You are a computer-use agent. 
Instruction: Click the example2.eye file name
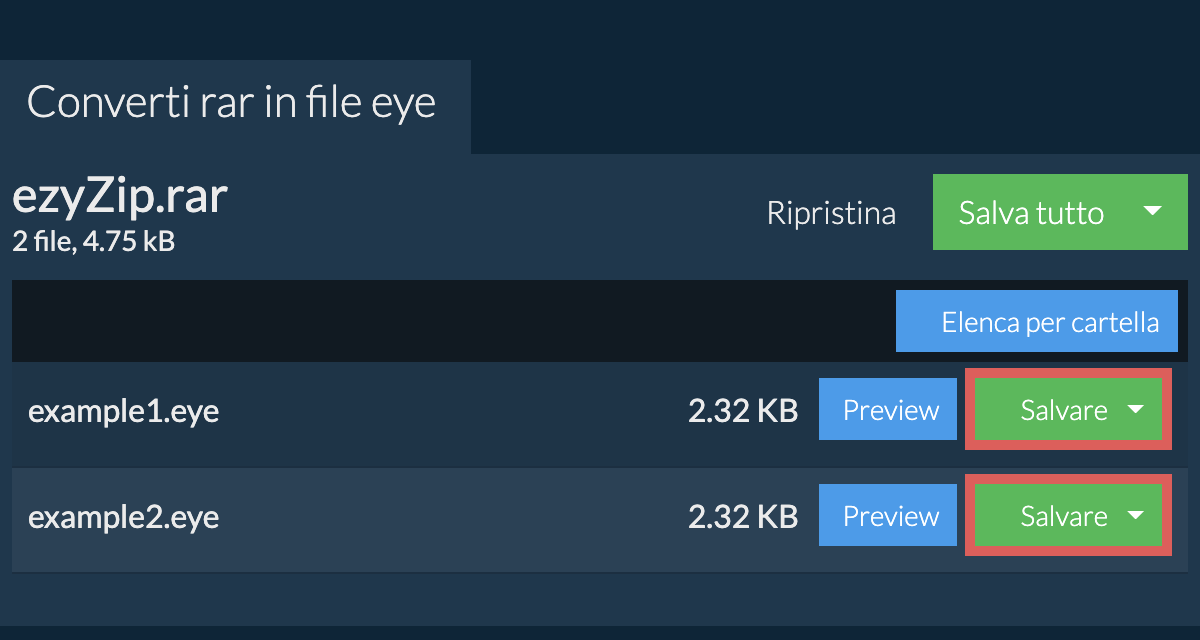[123, 517]
